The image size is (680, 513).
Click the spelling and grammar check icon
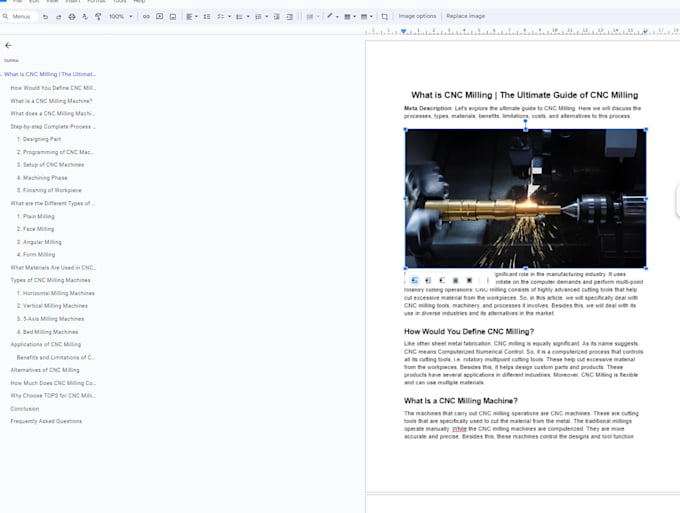click(x=85, y=16)
